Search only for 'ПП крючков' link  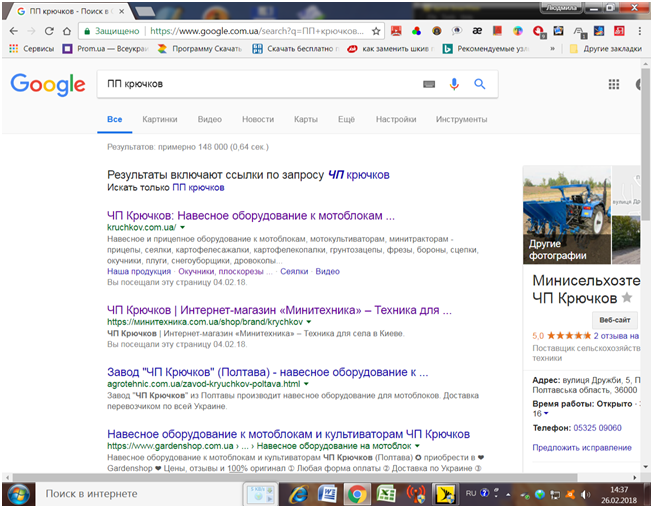pos(198,188)
